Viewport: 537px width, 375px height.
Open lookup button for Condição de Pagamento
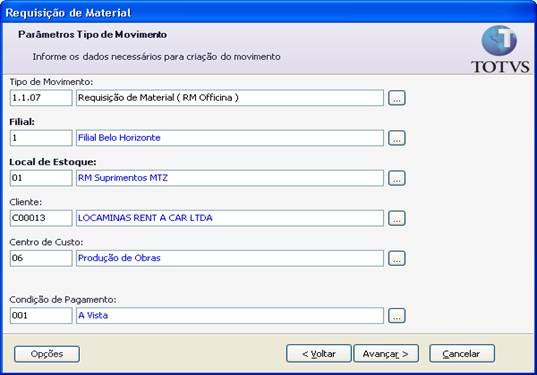click(397, 315)
